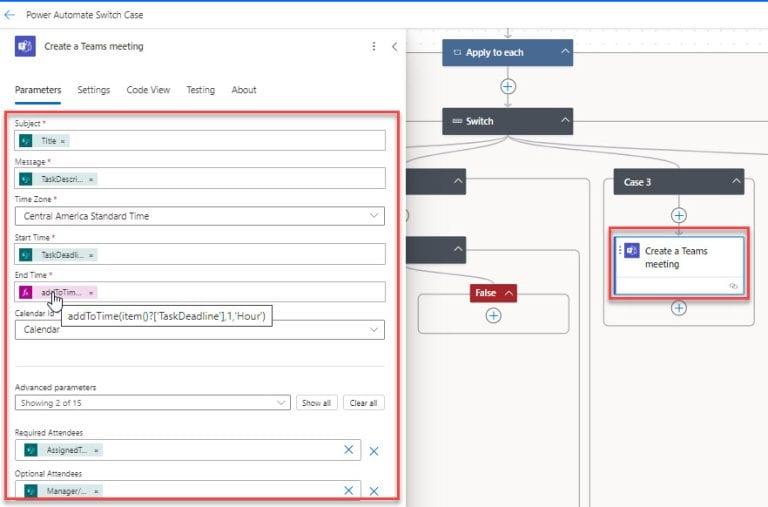Remove the TaskDescri... token from Message
Image resolution: width=768 pixels, height=507 pixels.
pyautogui.click(x=91, y=180)
